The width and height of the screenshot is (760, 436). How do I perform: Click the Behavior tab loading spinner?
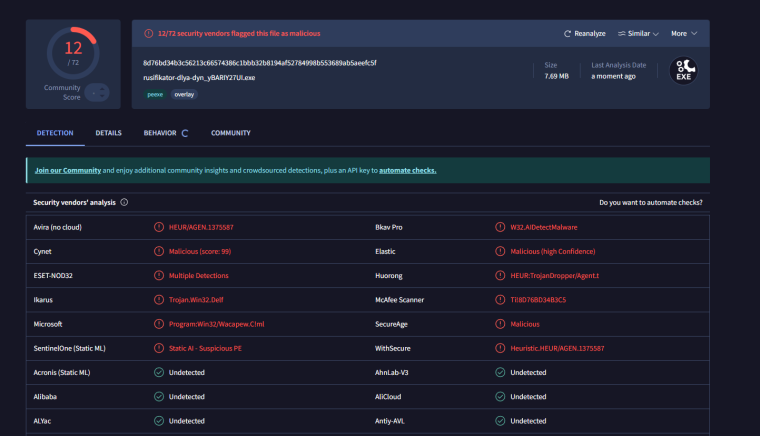pos(185,133)
